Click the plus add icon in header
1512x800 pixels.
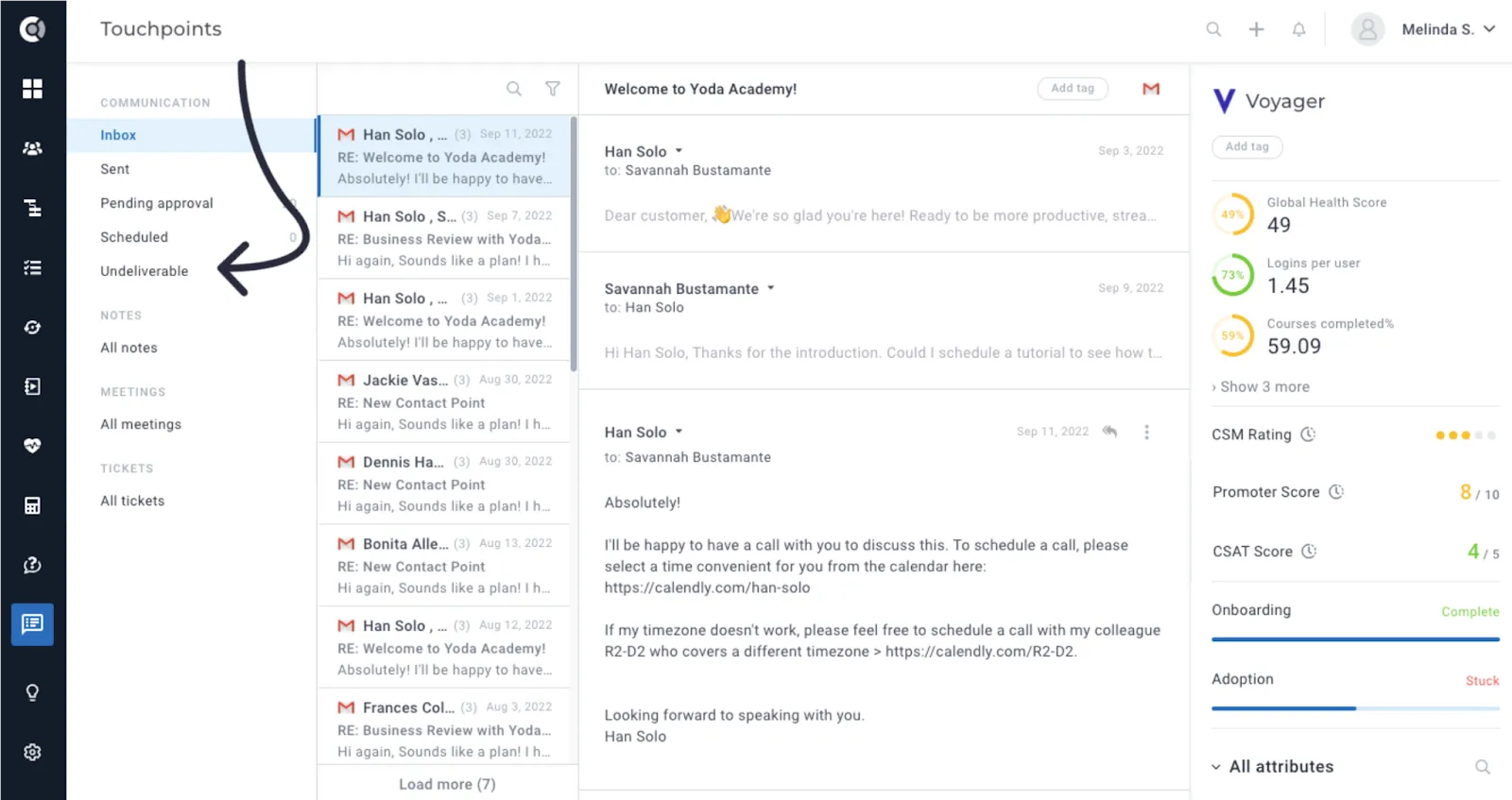pos(1256,29)
